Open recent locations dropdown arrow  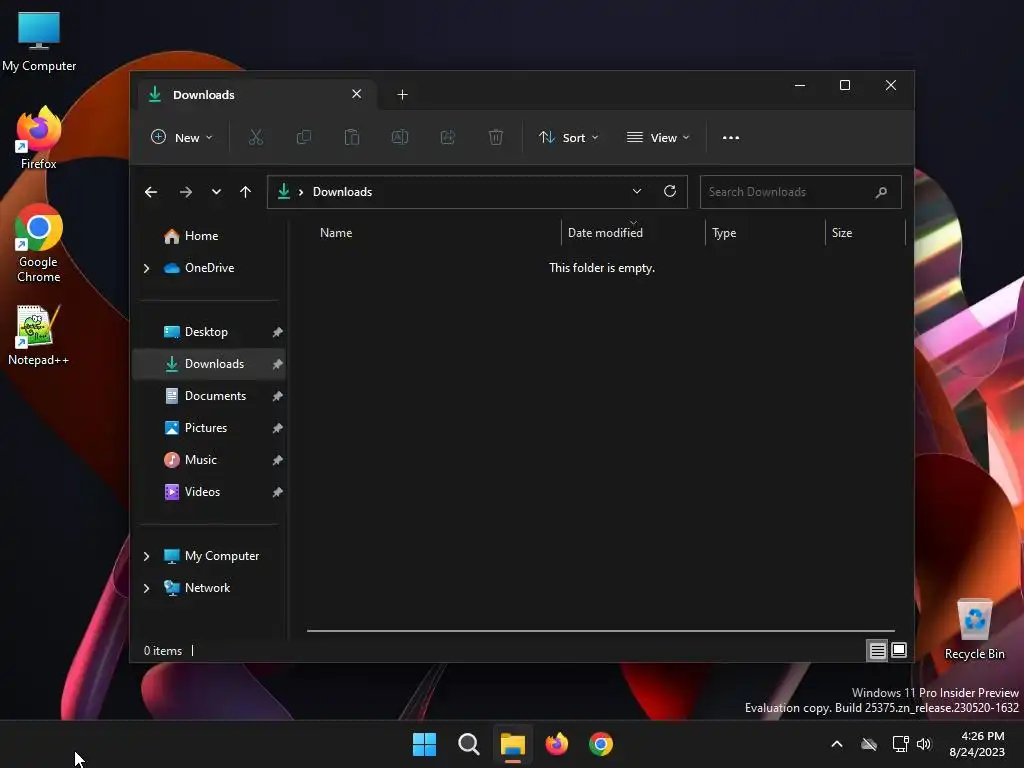tap(216, 192)
